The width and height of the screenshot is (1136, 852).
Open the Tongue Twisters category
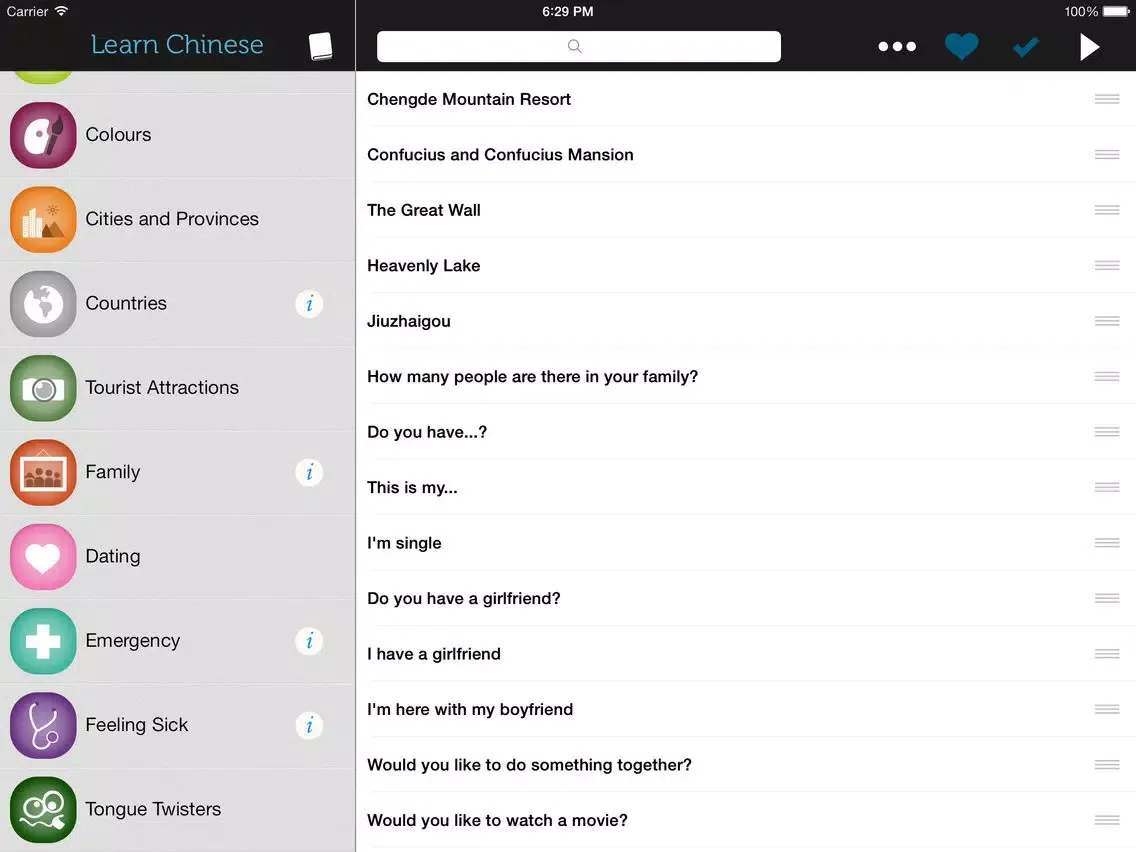pyautogui.click(x=153, y=809)
